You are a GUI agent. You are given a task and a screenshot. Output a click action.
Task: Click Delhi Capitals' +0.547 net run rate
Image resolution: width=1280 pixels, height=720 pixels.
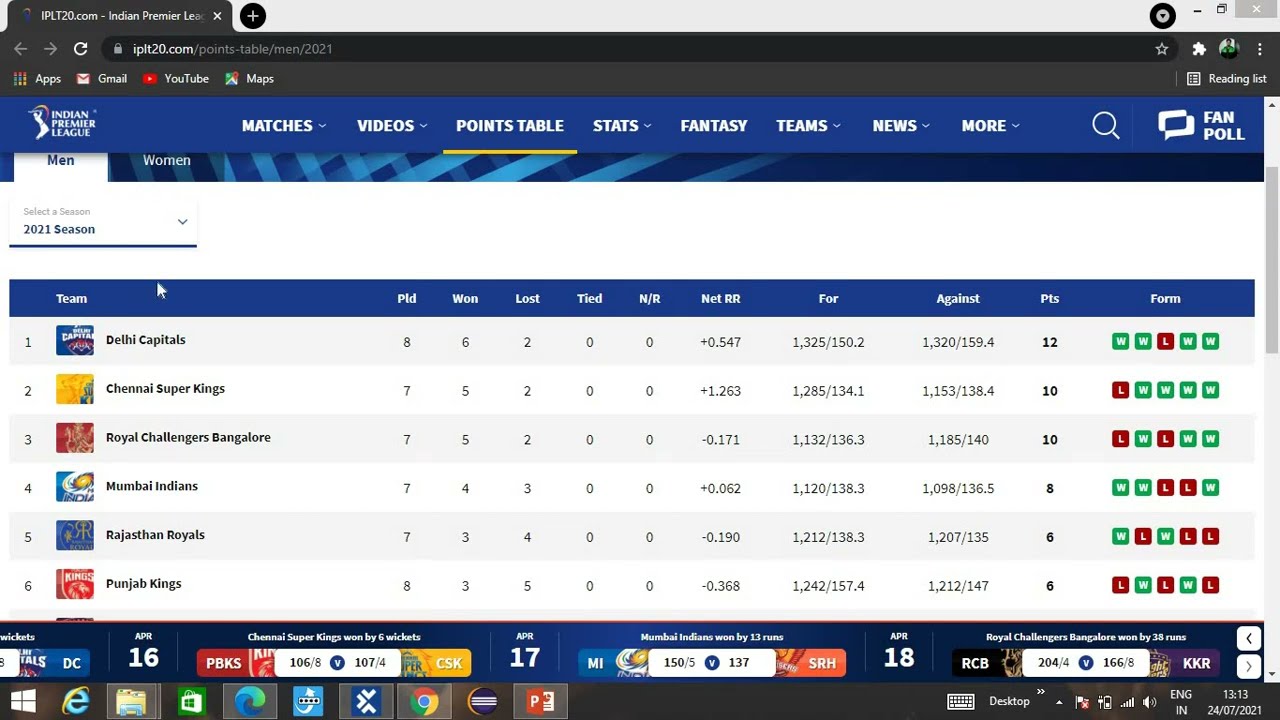(720, 342)
